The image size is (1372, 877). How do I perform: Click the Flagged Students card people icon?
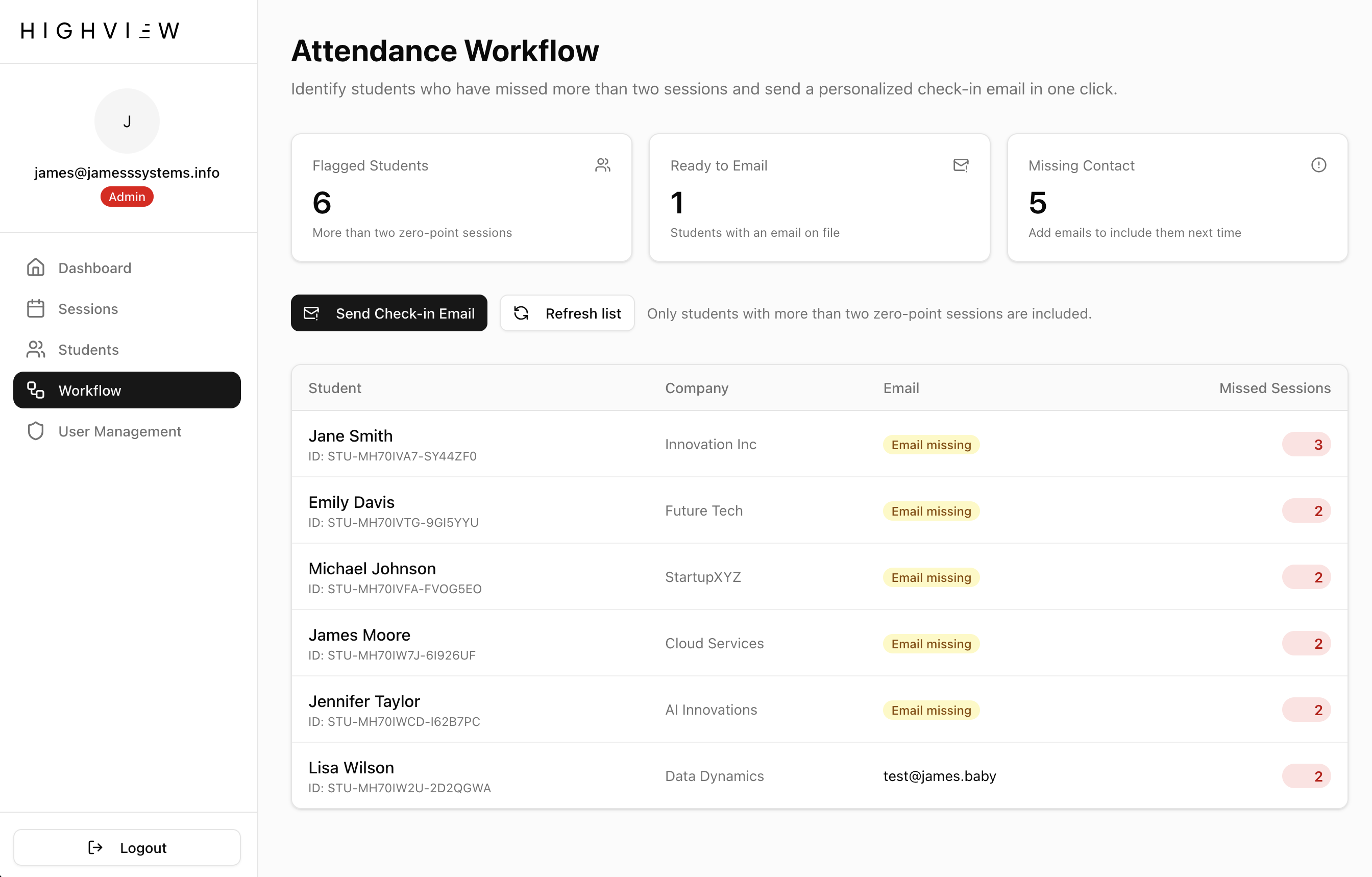tap(603, 165)
